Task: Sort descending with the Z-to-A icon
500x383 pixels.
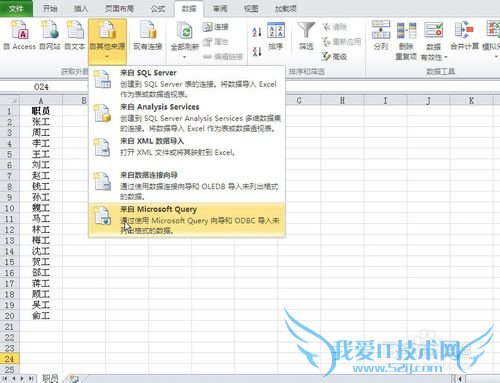Action: (x=257, y=52)
